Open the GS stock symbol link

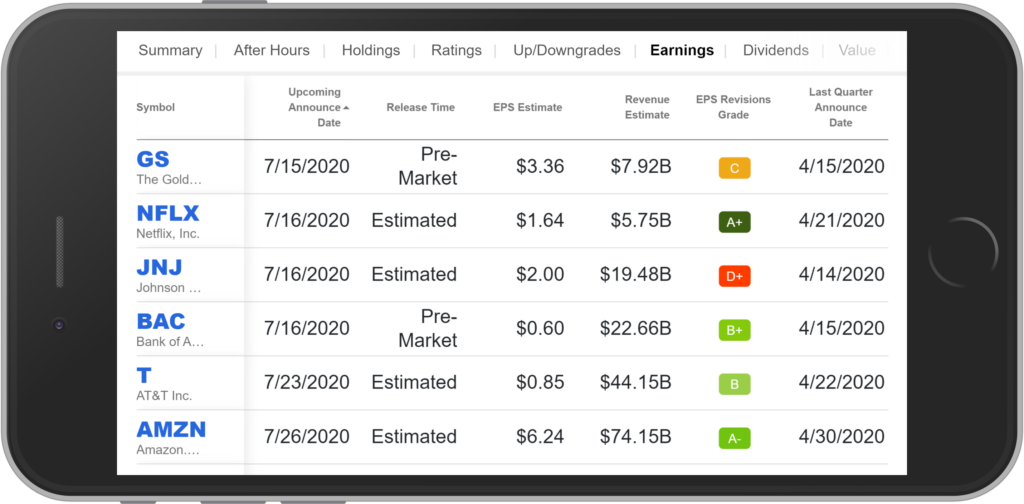click(x=153, y=159)
